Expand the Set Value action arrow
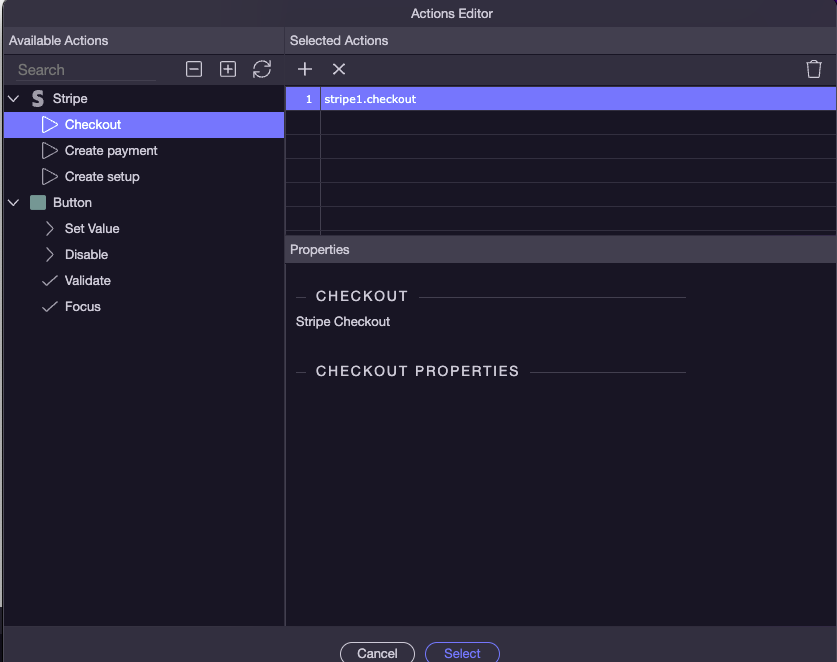The width and height of the screenshot is (837, 662). [50, 228]
